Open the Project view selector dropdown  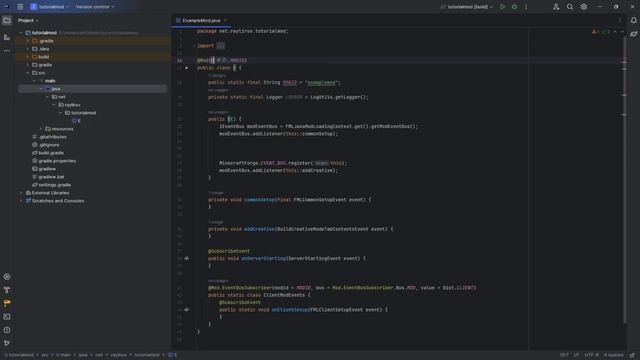pos(28,20)
